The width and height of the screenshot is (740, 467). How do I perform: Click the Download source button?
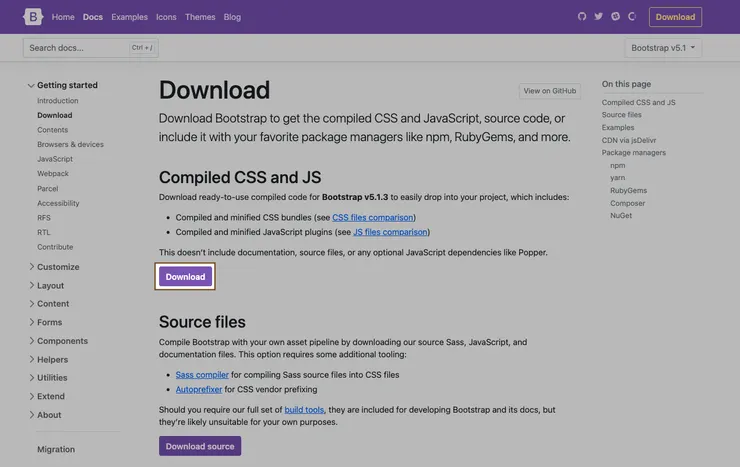pyautogui.click(x=200, y=446)
